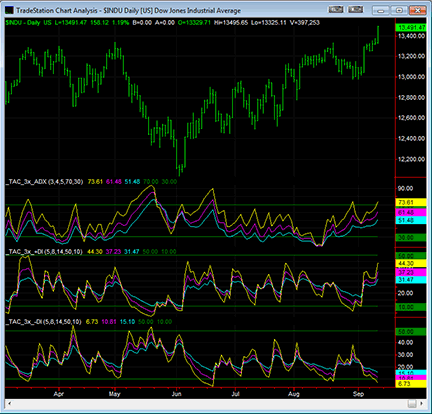Click the _TAC_3x_-DI (5,8,14,50,10) indicator title
The width and height of the screenshot is (432, 414).
click(x=43, y=322)
